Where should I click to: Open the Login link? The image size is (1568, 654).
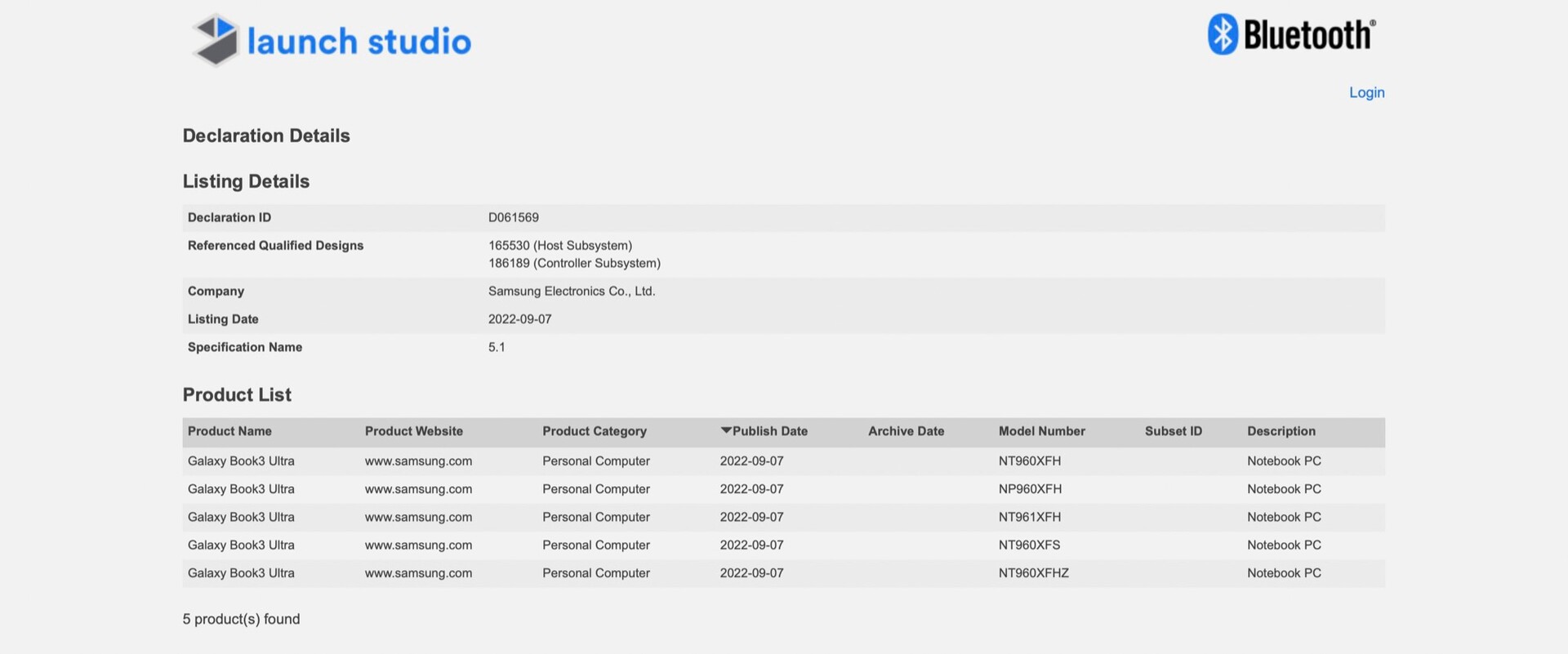tap(1366, 92)
